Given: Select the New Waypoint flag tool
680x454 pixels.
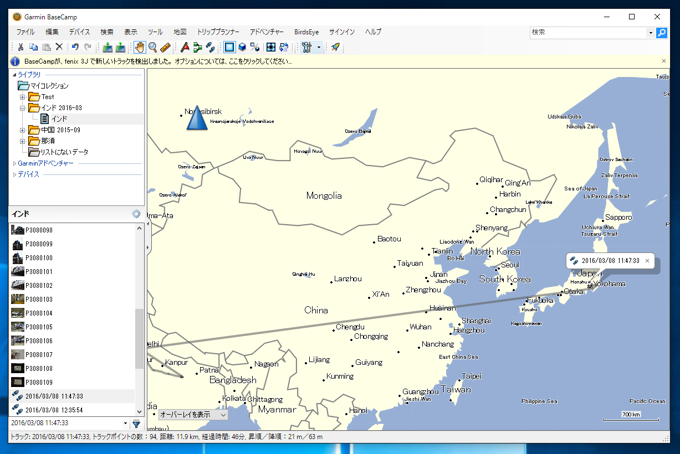Looking at the screenshot, I should [x=185, y=47].
